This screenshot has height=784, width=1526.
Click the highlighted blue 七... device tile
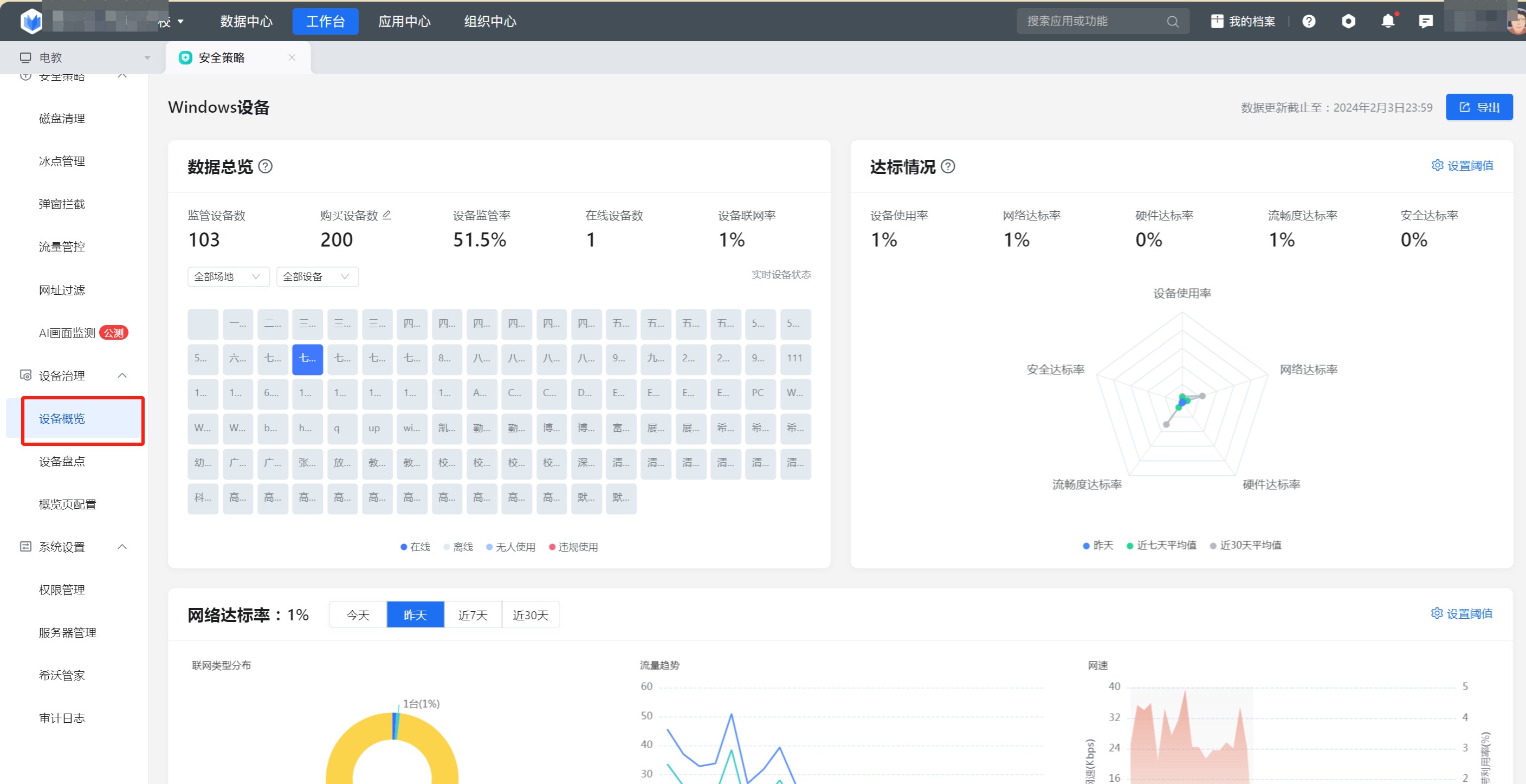pyautogui.click(x=307, y=359)
